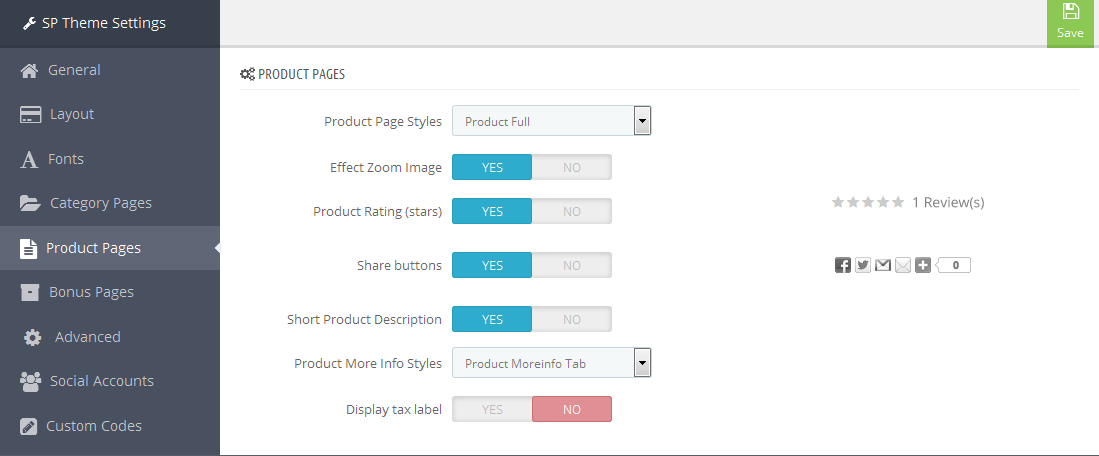The width and height of the screenshot is (1099, 456).
Task: Open the Product Page Styles dropdown
Action: (552, 121)
